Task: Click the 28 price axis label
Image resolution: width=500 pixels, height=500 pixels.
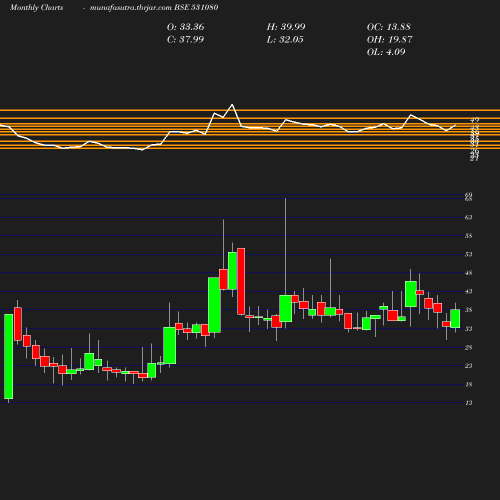Action: click(469, 348)
